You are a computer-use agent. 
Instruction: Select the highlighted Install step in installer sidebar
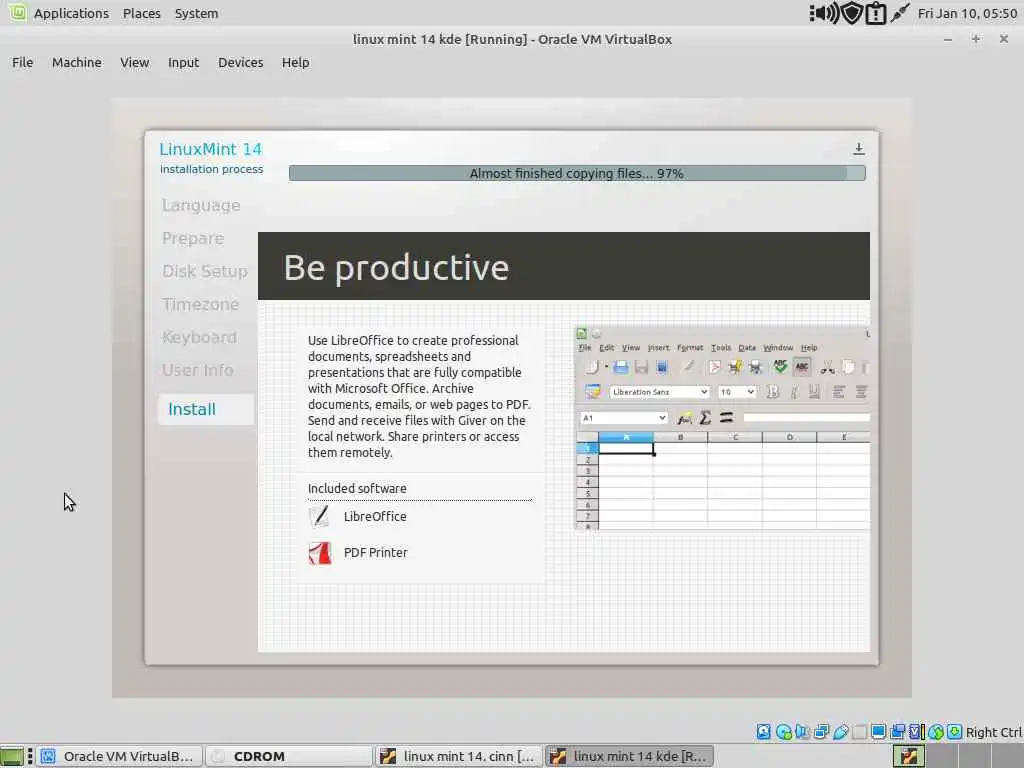206,409
